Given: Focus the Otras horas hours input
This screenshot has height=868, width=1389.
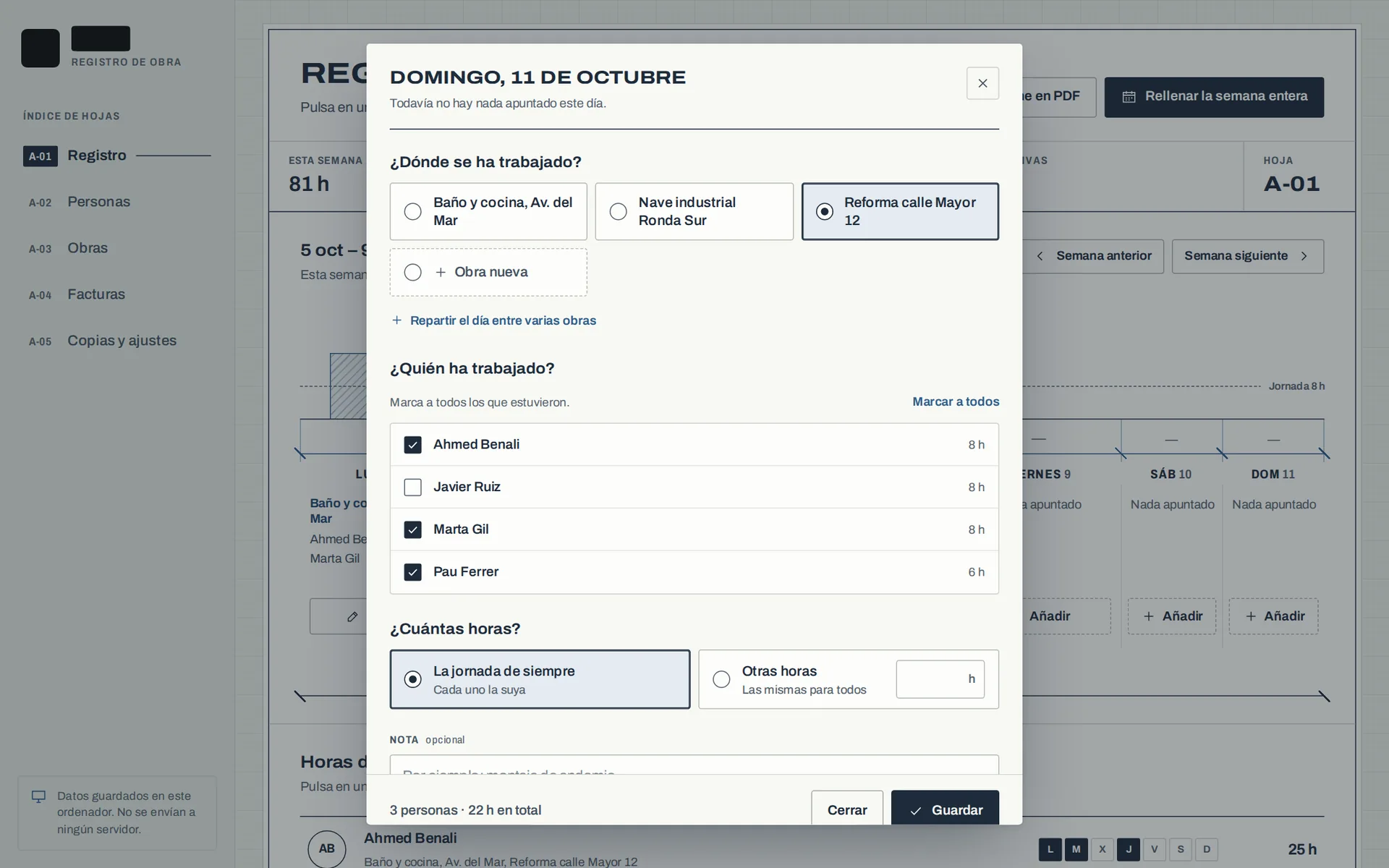Looking at the screenshot, I should 940,679.
